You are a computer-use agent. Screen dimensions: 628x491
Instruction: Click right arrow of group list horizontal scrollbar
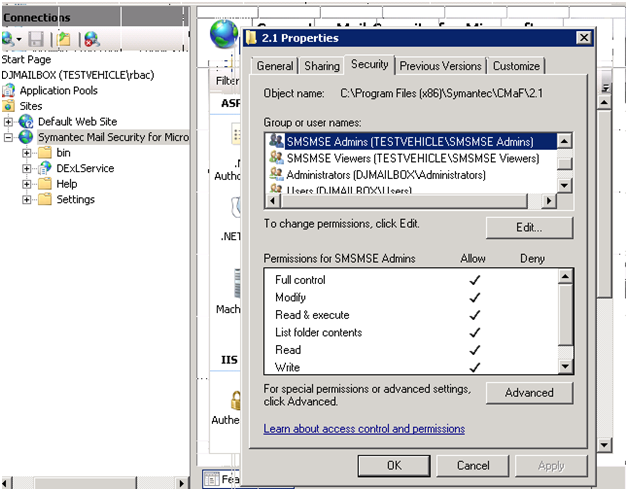click(548, 201)
